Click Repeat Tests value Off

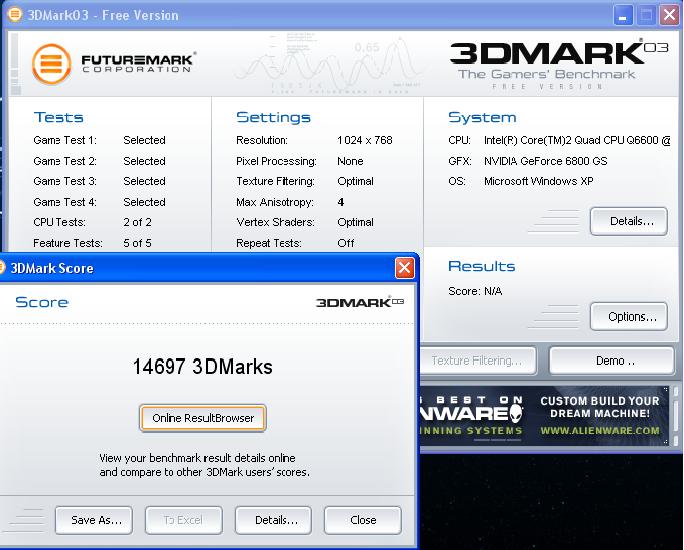[x=346, y=243]
